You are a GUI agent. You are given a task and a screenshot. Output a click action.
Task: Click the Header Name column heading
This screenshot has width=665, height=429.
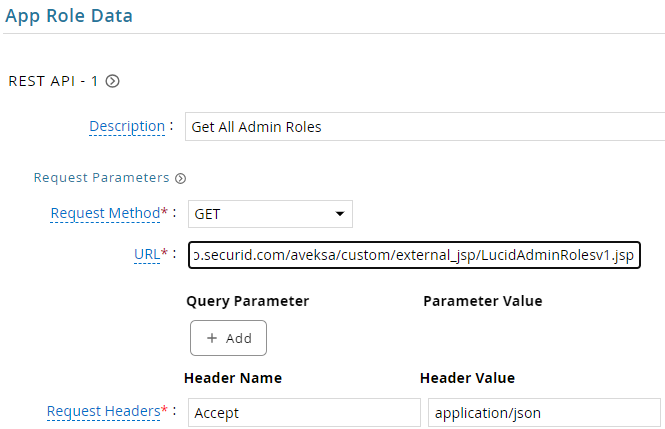point(233,378)
